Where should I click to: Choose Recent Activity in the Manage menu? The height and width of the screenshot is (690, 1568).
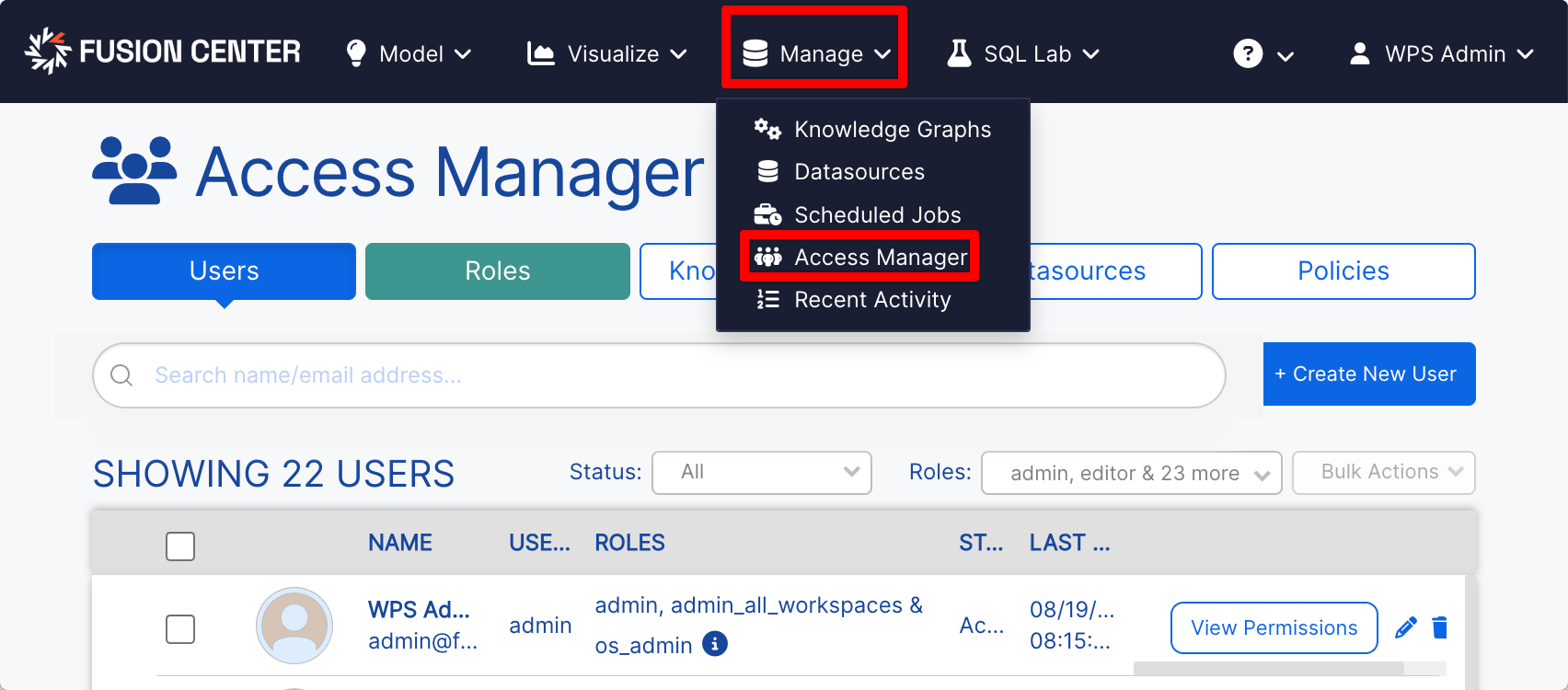click(x=871, y=300)
